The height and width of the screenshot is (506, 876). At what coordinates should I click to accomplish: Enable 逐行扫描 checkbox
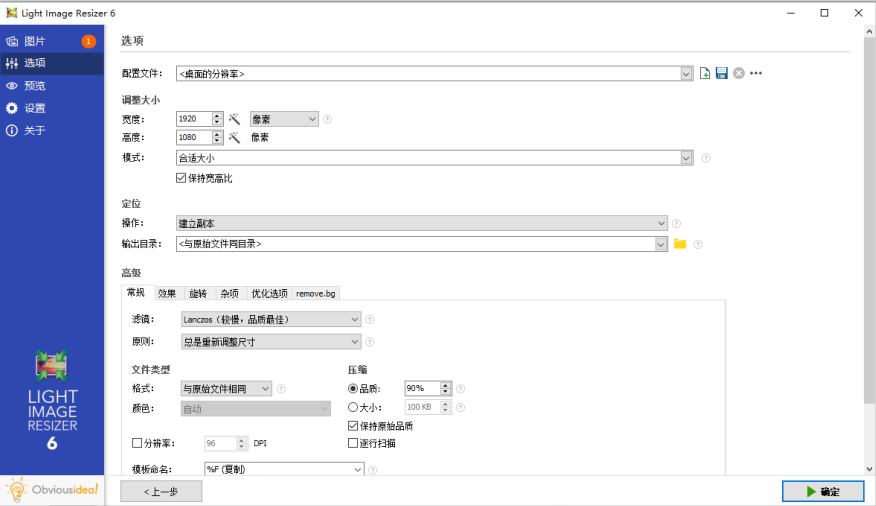point(353,443)
